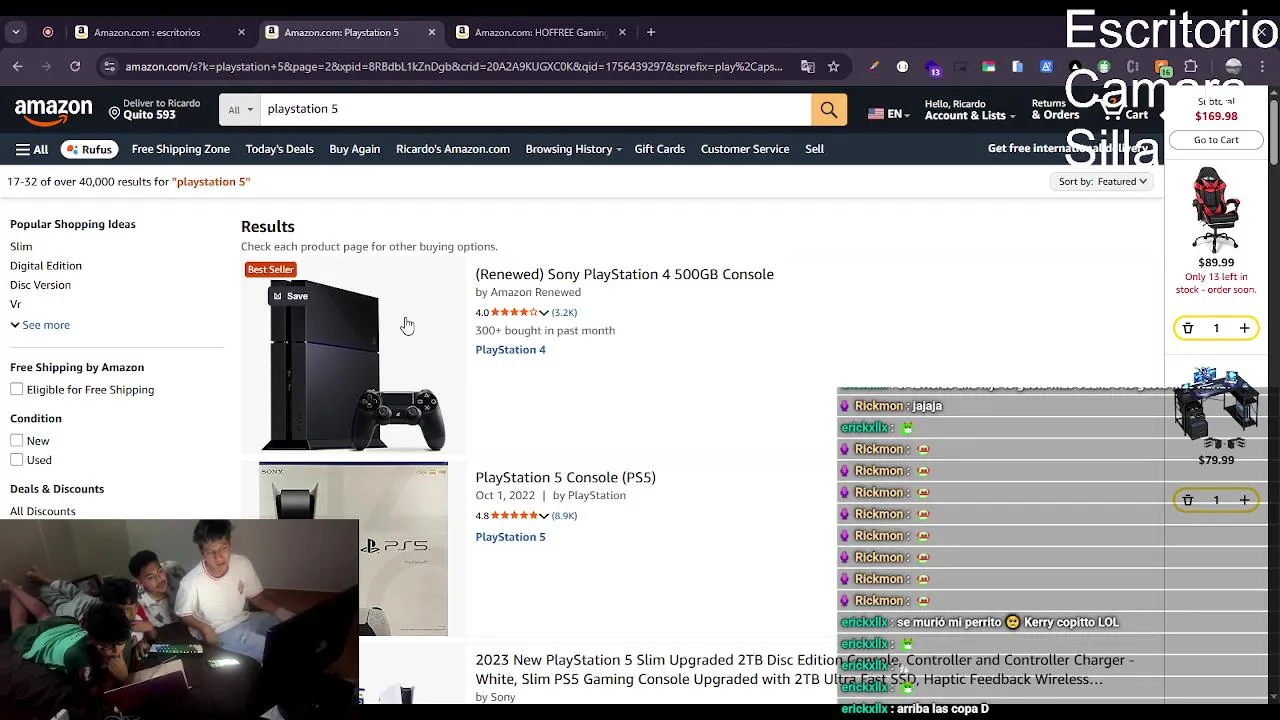Reload the page
Image resolution: width=1280 pixels, height=720 pixels.
click(x=75, y=67)
